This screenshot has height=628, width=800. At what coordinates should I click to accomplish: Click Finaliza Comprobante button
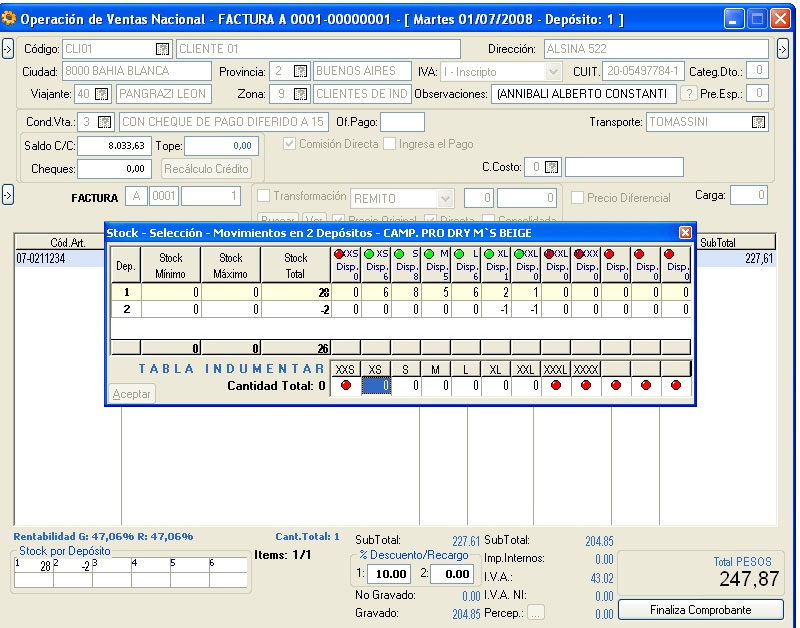point(700,609)
